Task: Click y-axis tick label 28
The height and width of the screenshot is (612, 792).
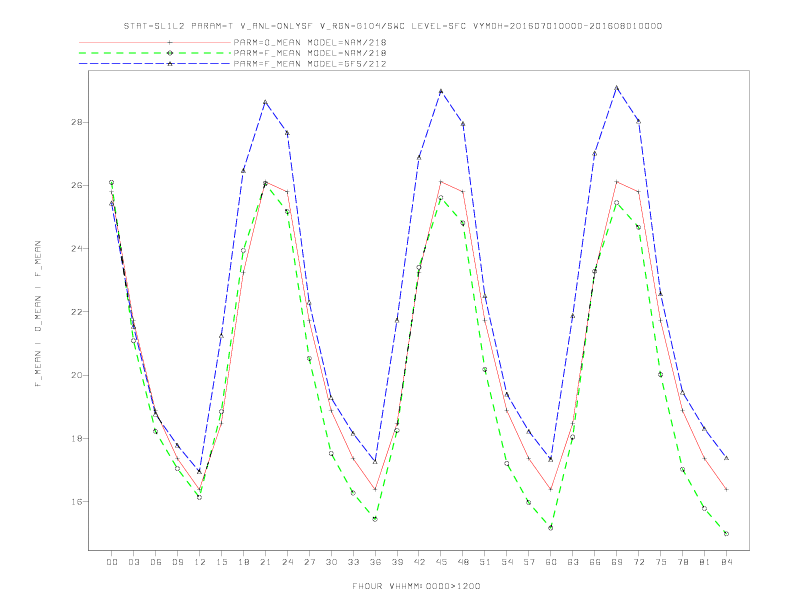Action: pyautogui.click(x=77, y=122)
